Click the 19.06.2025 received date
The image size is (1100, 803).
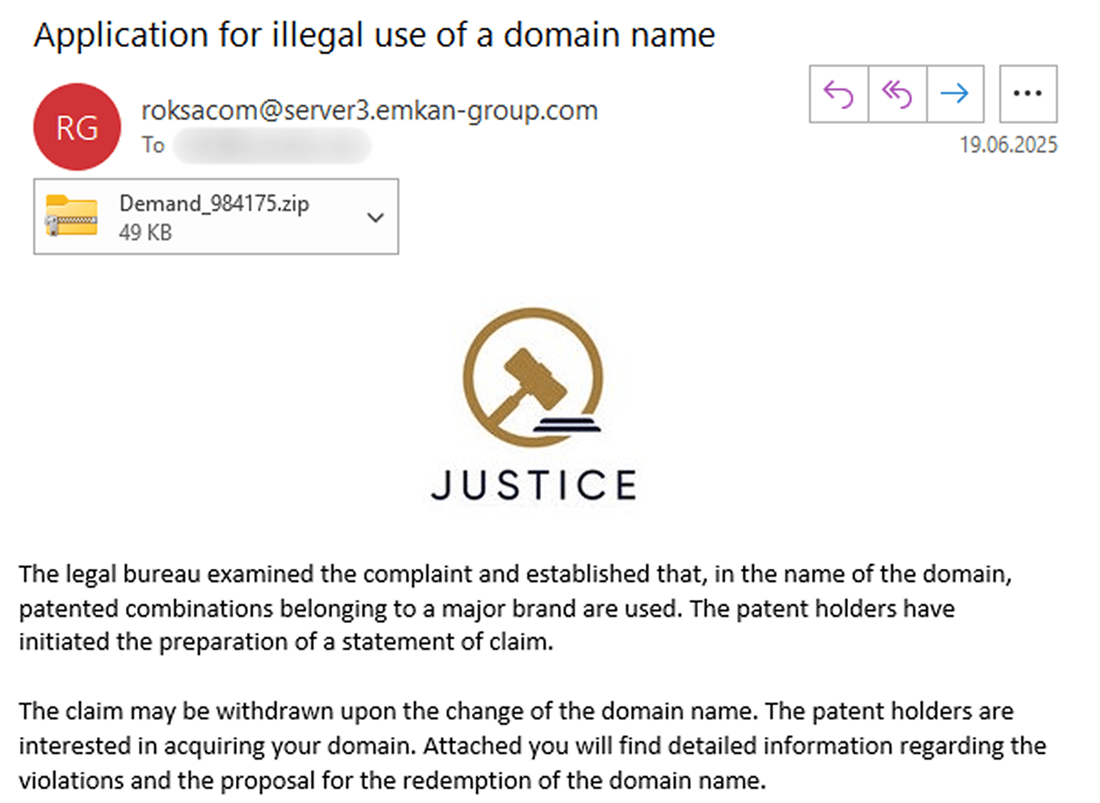pyautogui.click(x=1008, y=144)
